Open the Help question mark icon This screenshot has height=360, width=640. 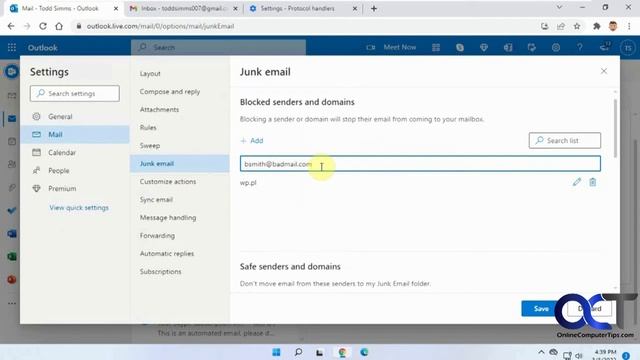point(580,47)
